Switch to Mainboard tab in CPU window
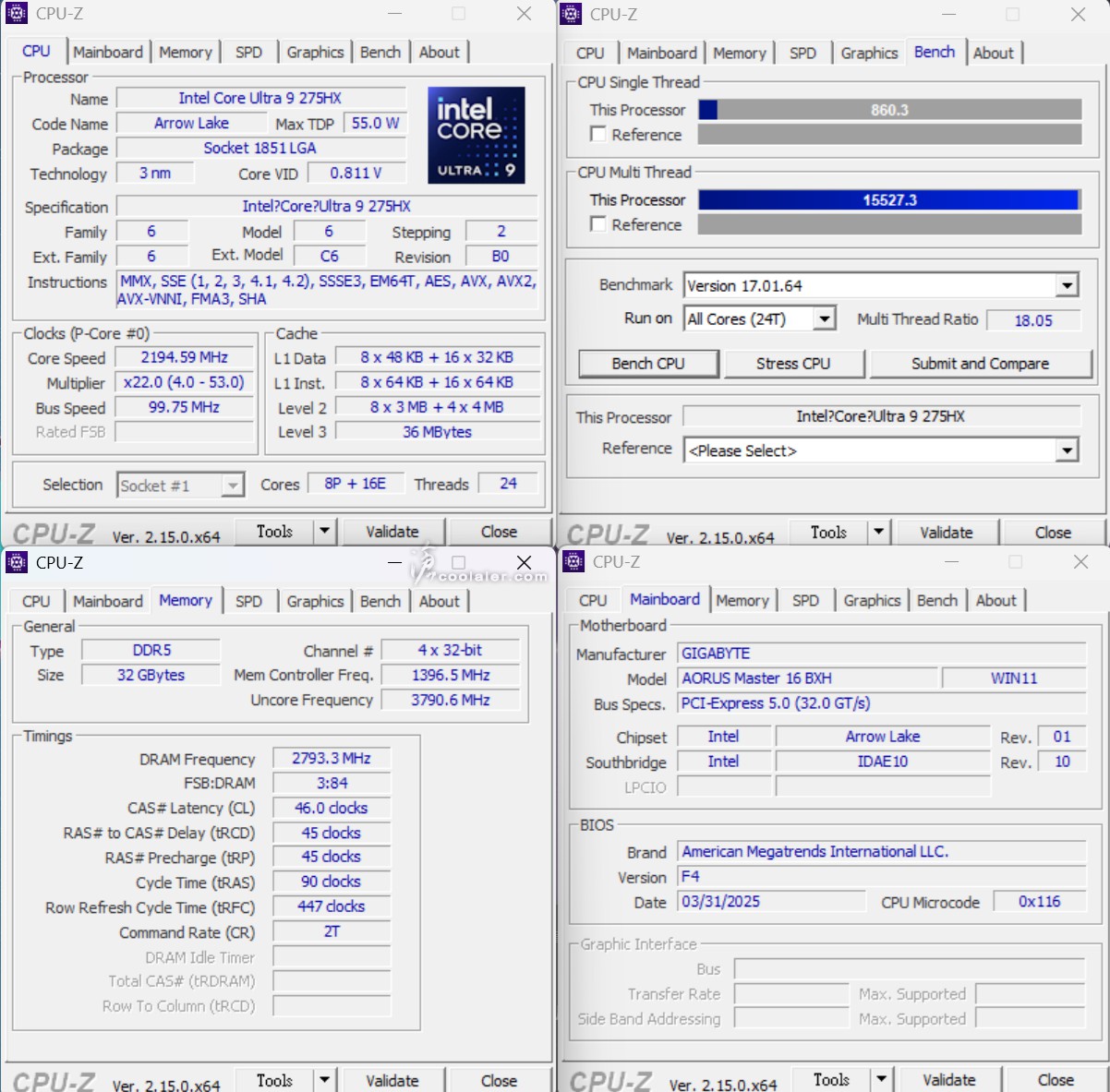This screenshot has height=1092, width=1110. point(108,53)
